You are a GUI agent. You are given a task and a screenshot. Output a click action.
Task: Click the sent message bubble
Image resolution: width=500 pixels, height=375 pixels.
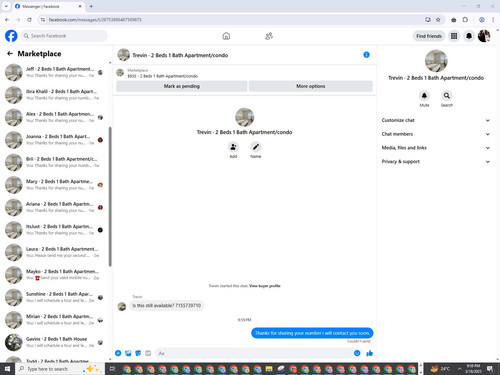point(312,333)
